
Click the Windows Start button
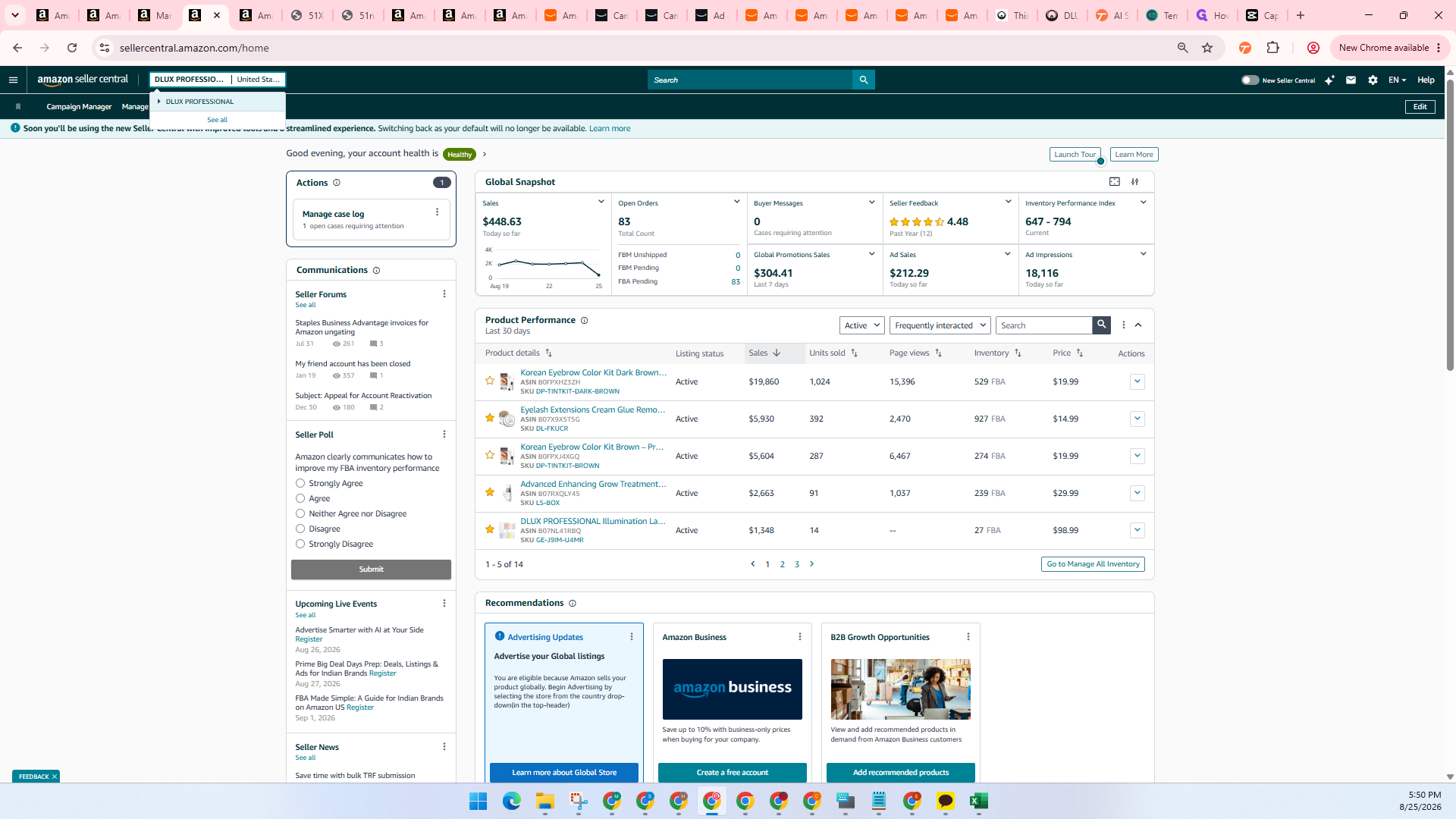tap(479, 801)
